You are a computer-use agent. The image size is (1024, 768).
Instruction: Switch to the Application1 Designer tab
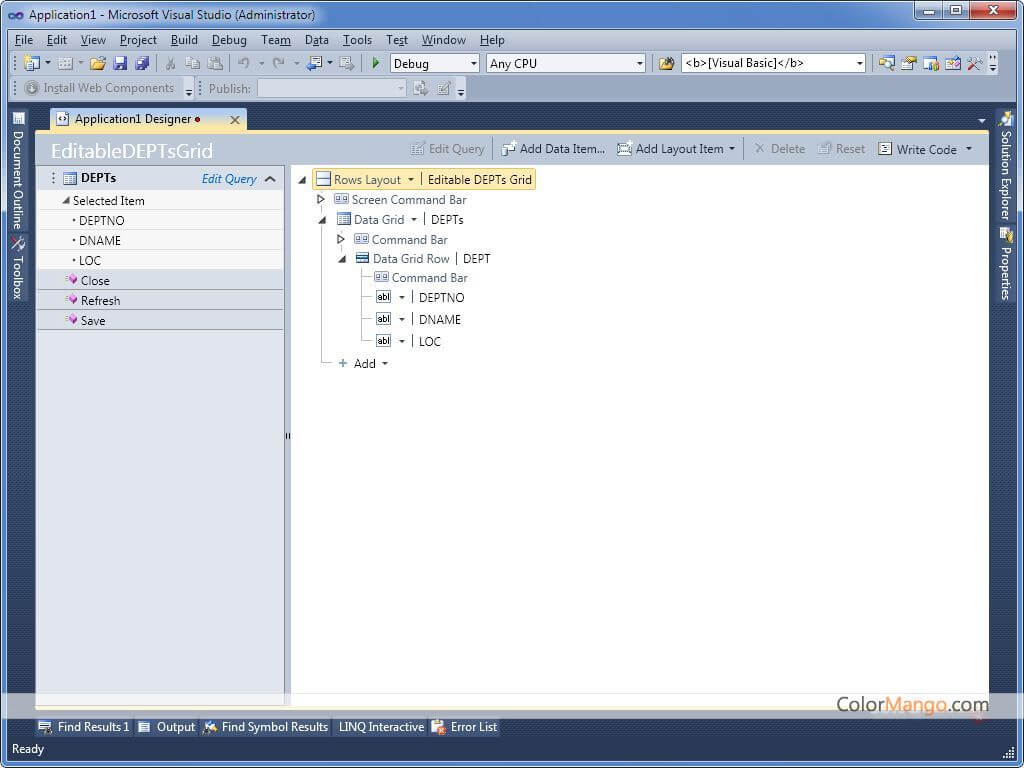pos(132,119)
